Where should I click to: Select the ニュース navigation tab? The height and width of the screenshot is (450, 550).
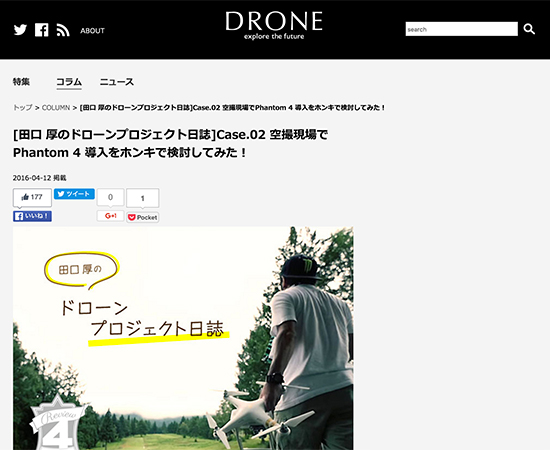tap(117, 82)
